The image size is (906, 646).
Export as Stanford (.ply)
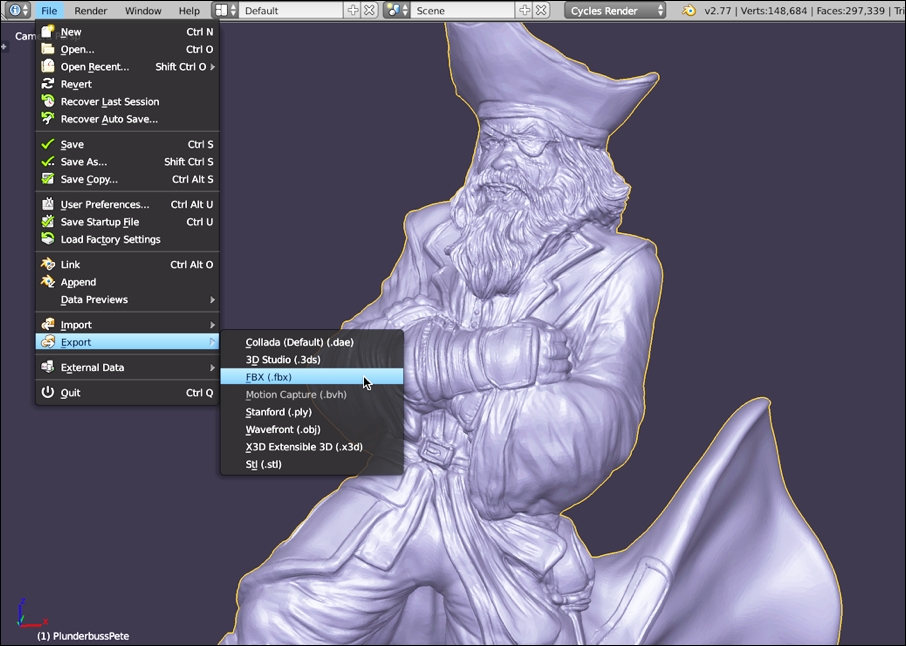click(x=312, y=412)
